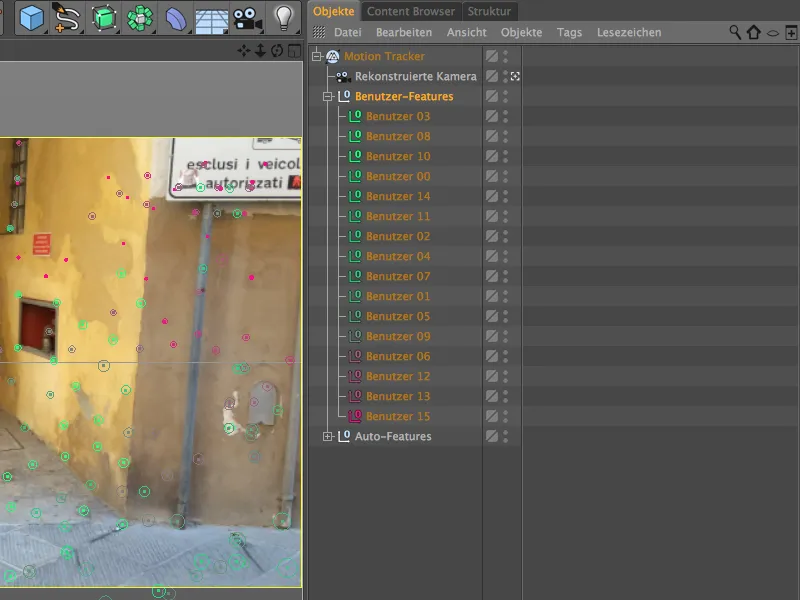Toggle visibility dots for Benutzer-Features
Viewport: 800px width, 600px height.
click(x=506, y=96)
